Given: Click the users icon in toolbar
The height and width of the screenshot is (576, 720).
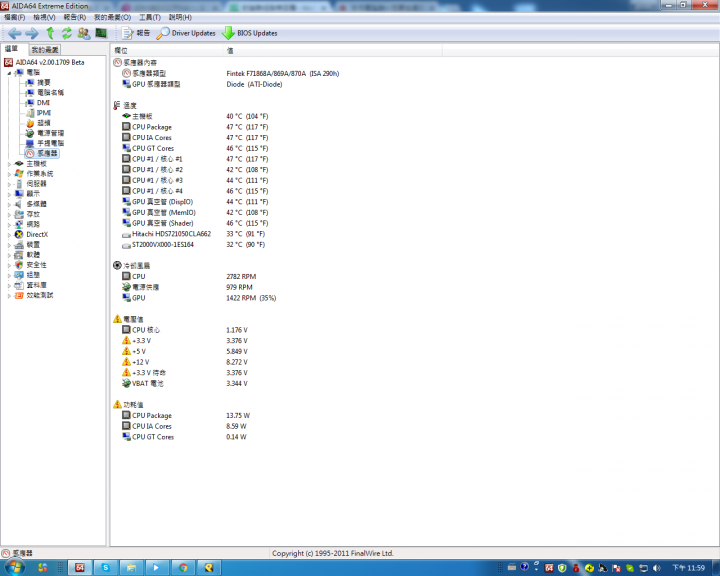Looking at the screenshot, I should point(84,33).
